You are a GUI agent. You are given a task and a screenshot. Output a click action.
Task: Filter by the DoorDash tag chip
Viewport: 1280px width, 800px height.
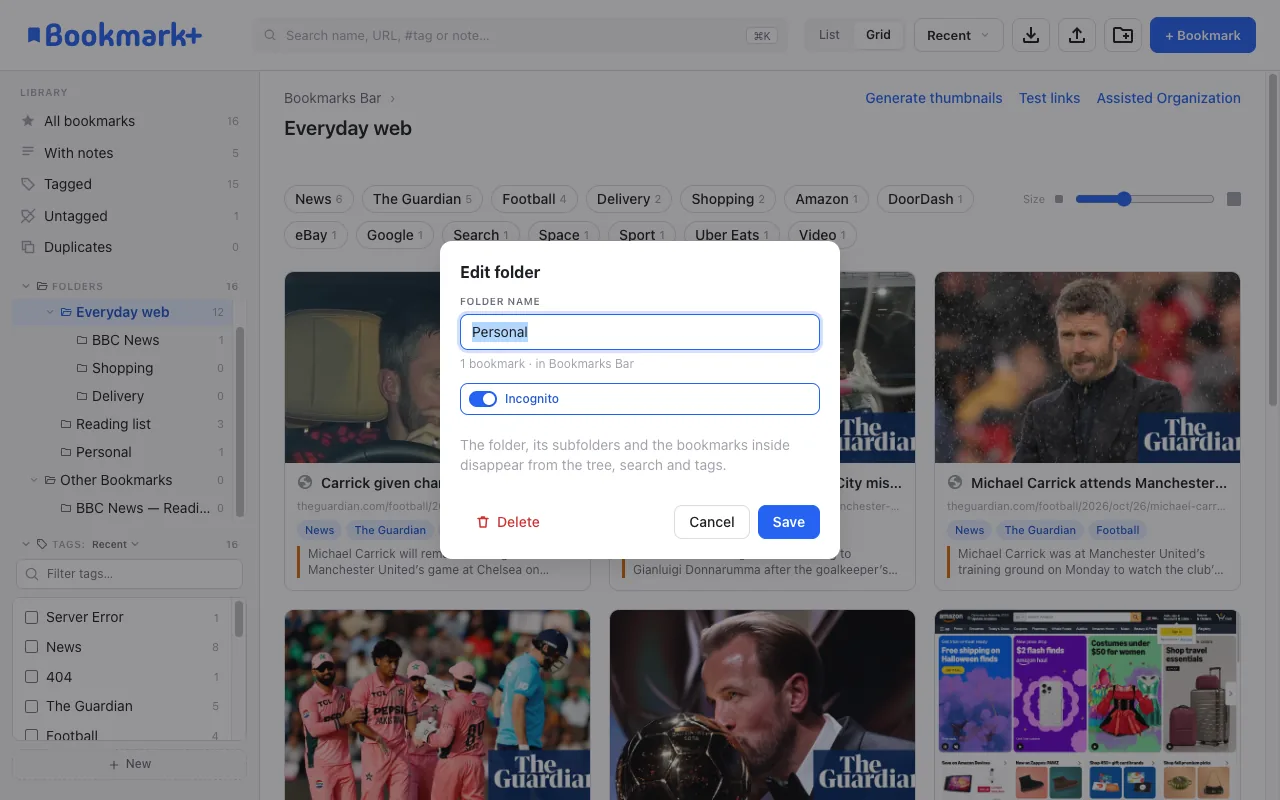click(x=925, y=199)
